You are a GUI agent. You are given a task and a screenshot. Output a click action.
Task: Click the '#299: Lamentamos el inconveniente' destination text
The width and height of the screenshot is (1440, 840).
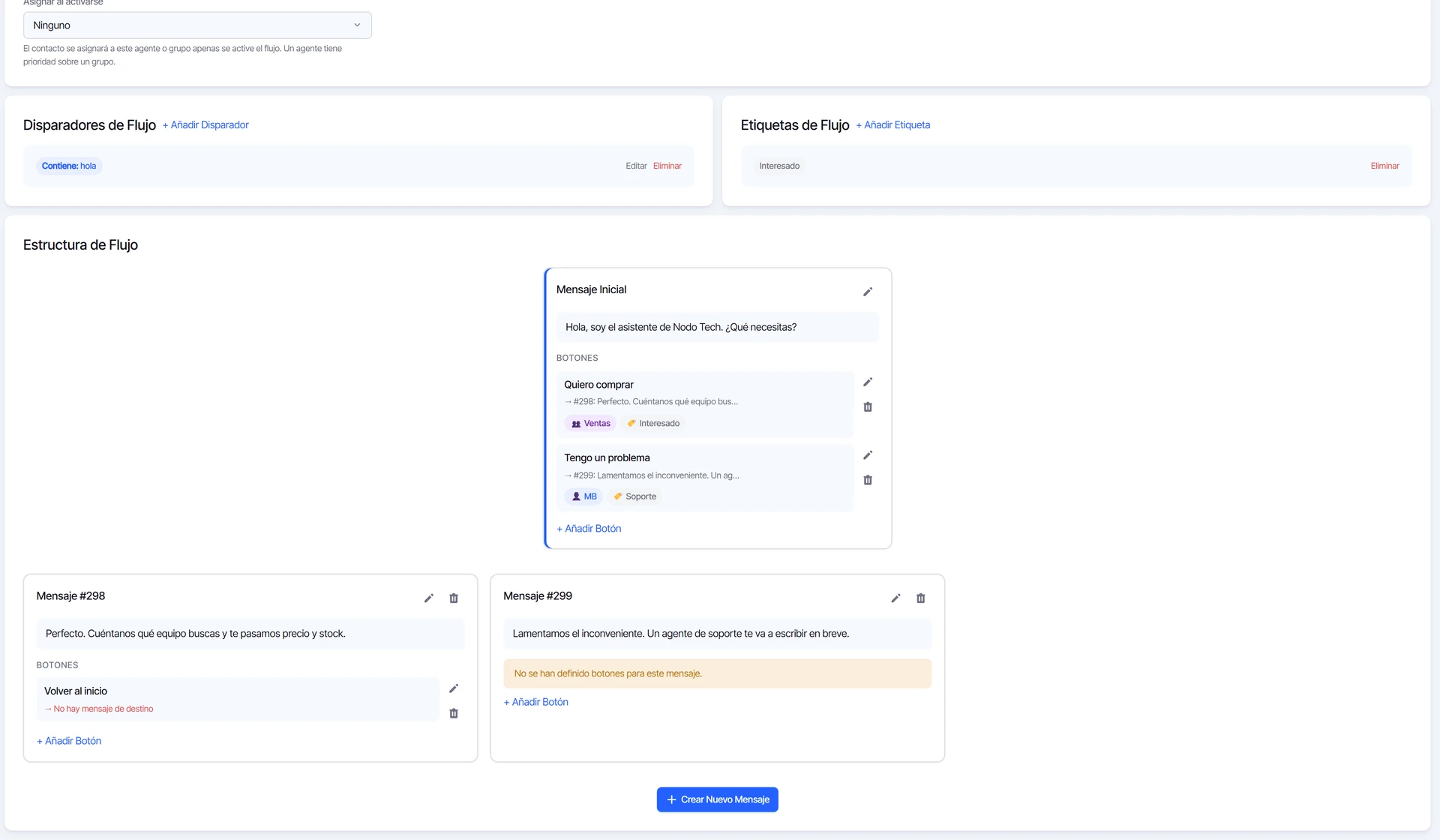click(x=652, y=475)
